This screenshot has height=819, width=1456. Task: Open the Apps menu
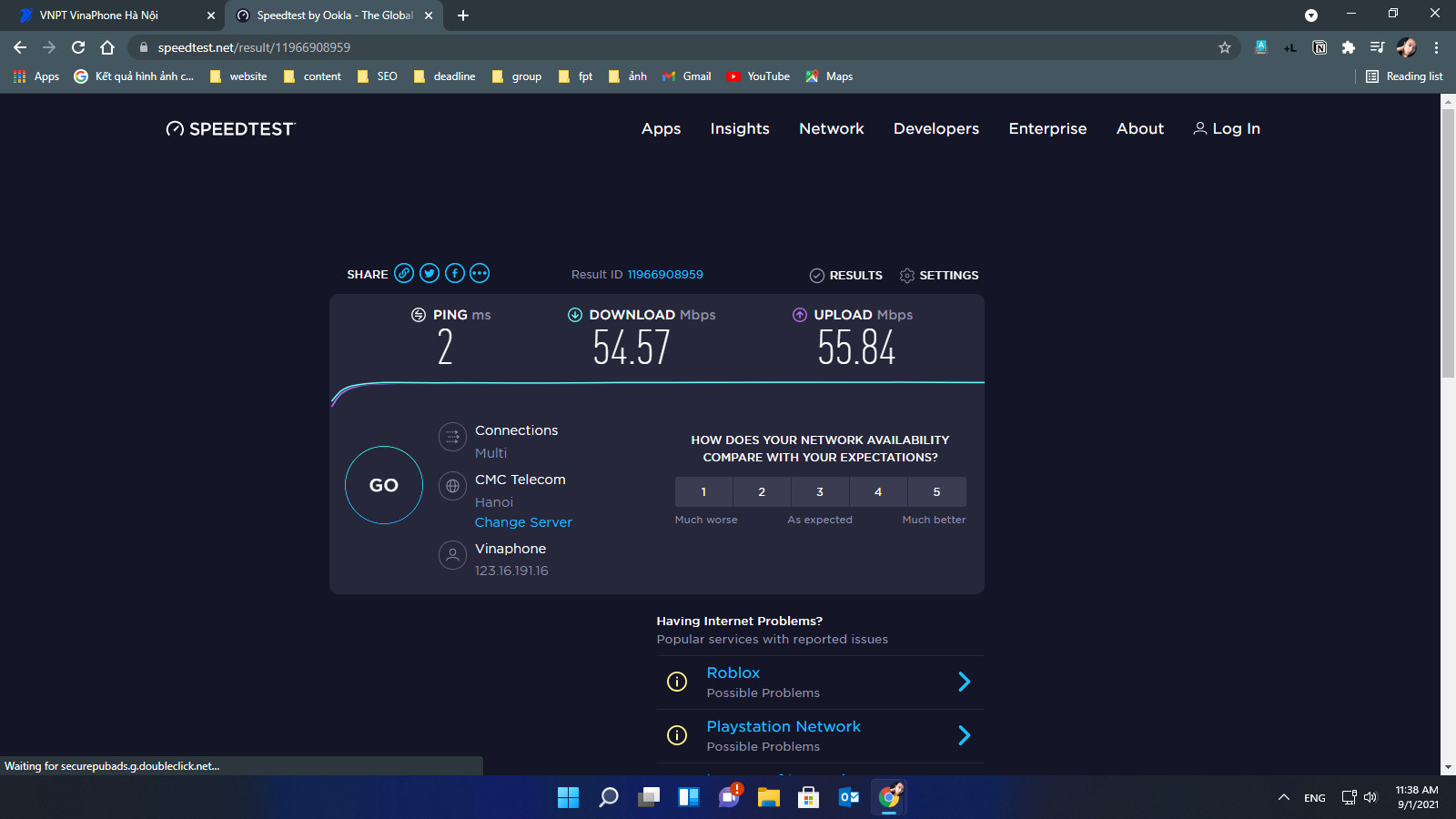(x=661, y=129)
